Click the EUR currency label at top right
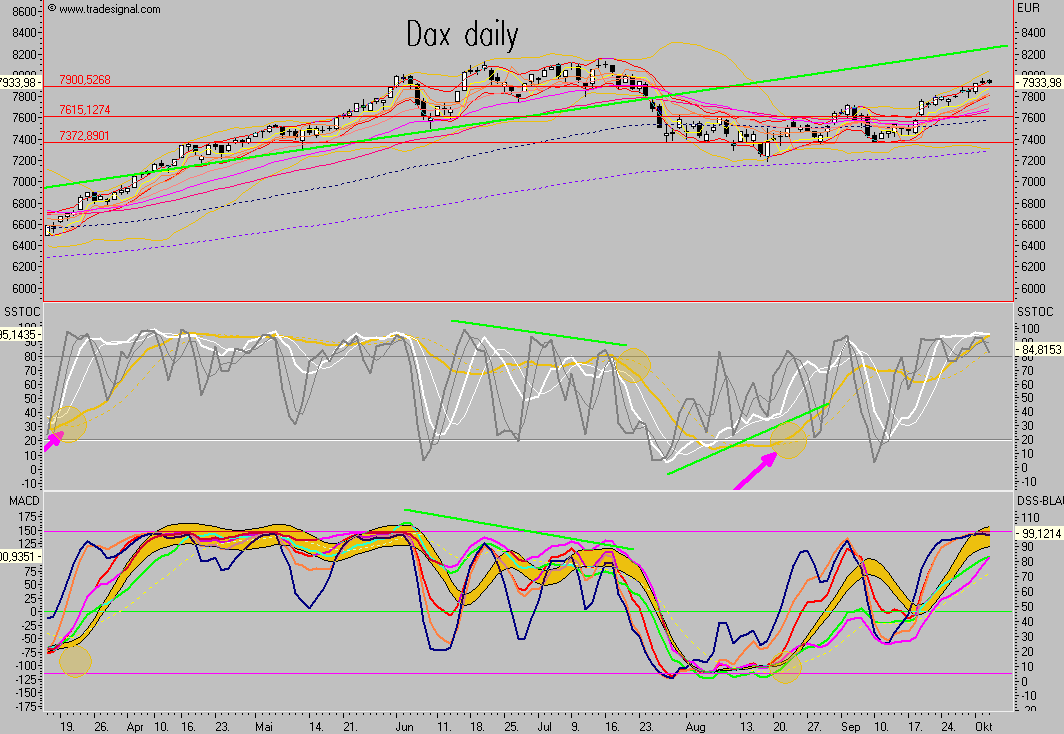This screenshot has height=734, width=1064. [1028, 8]
